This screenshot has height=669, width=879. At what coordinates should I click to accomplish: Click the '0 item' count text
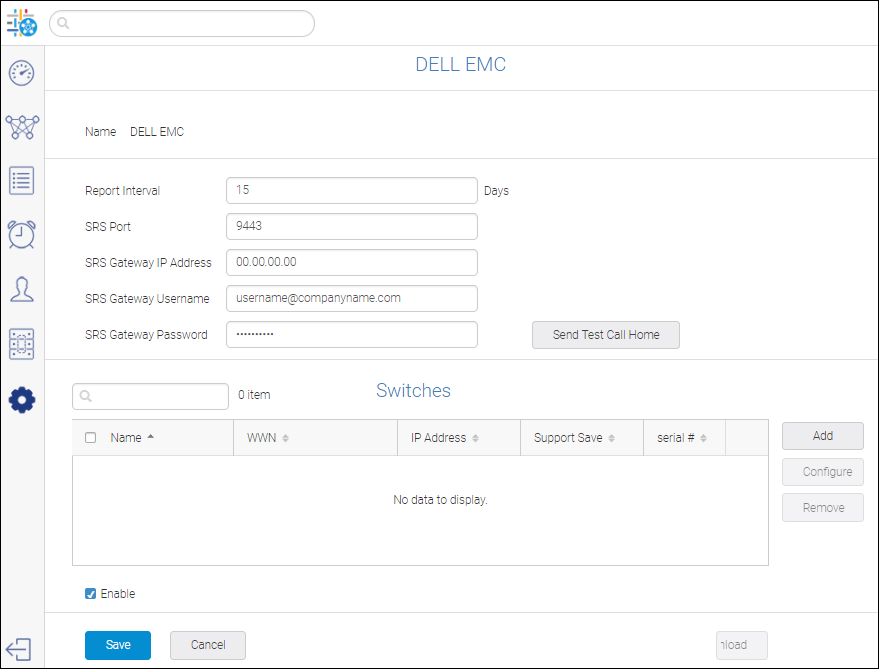pyautogui.click(x=255, y=395)
